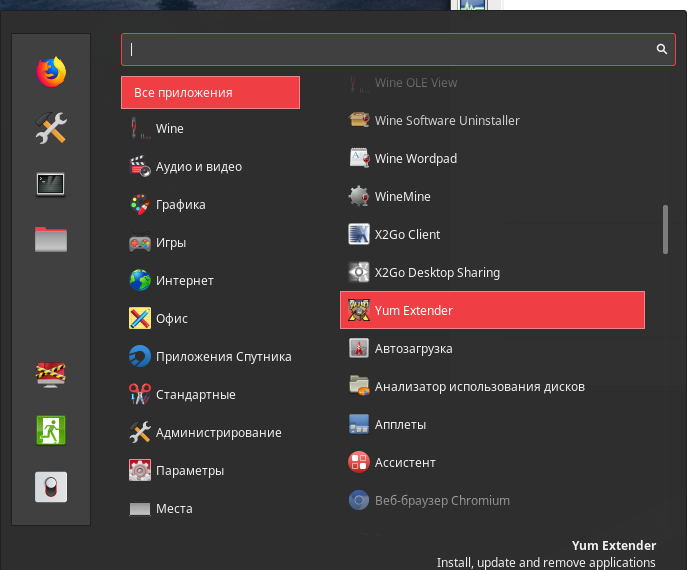Launch Wine Wordpad application
687x570 pixels.
[492, 158]
